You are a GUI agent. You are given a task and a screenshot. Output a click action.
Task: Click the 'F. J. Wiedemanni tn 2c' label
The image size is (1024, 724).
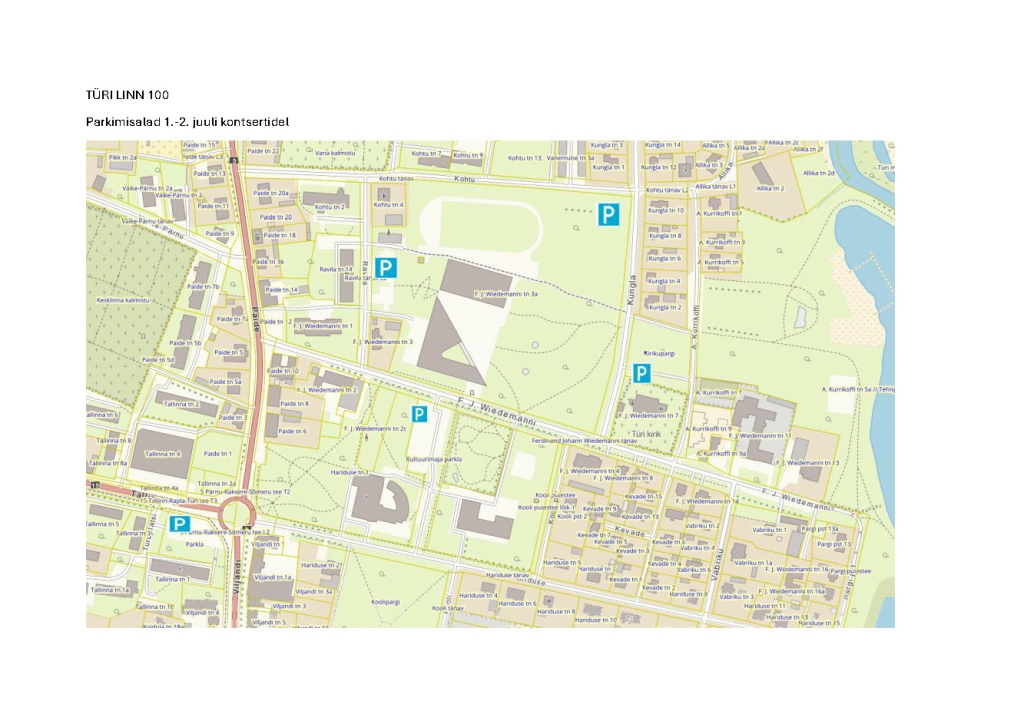tap(376, 428)
